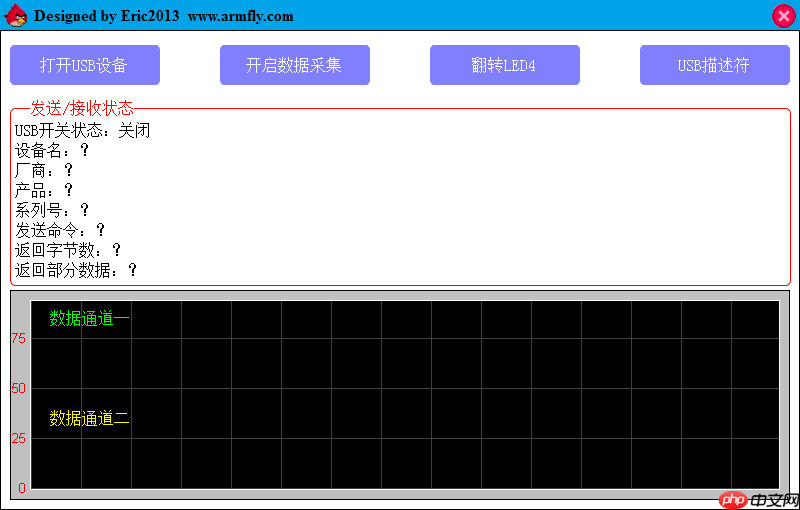
Task: Click the 厂商 status line
Action: click(x=44, y=170)
